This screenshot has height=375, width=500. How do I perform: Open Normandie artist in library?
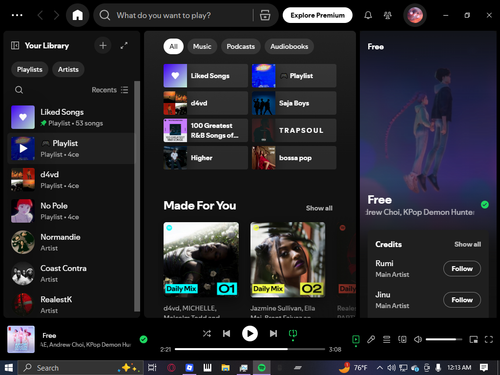[71, 242]
